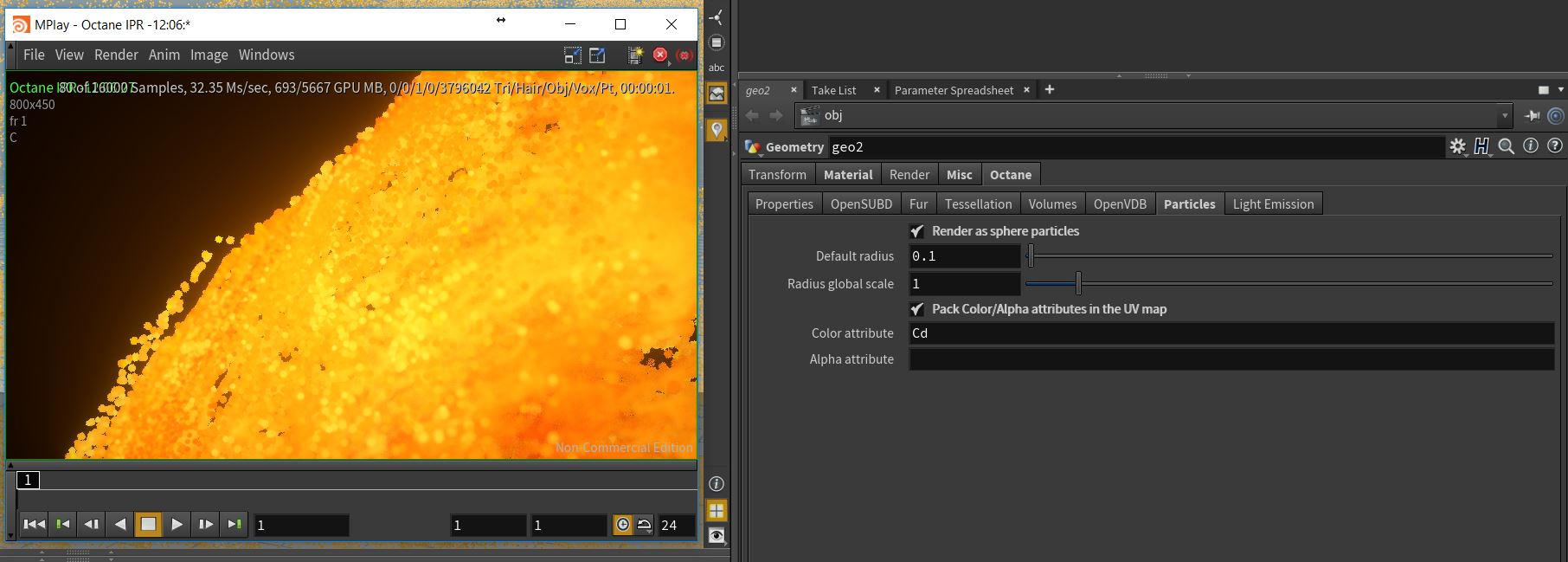Open the Octane Fur sub-tab

918,204
